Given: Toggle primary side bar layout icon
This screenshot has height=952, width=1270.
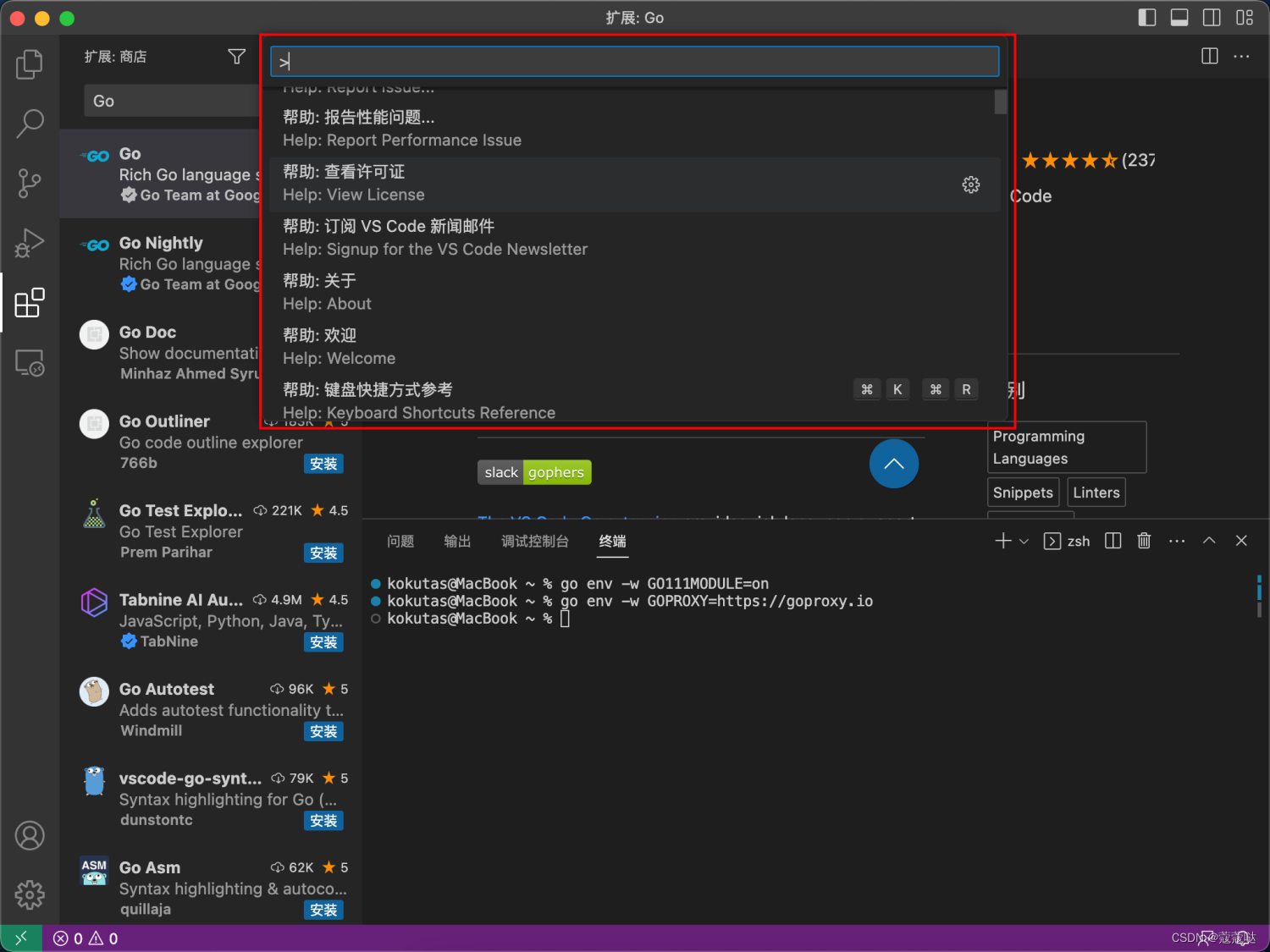Looking at the screenshot, I should coord(1147,18).
